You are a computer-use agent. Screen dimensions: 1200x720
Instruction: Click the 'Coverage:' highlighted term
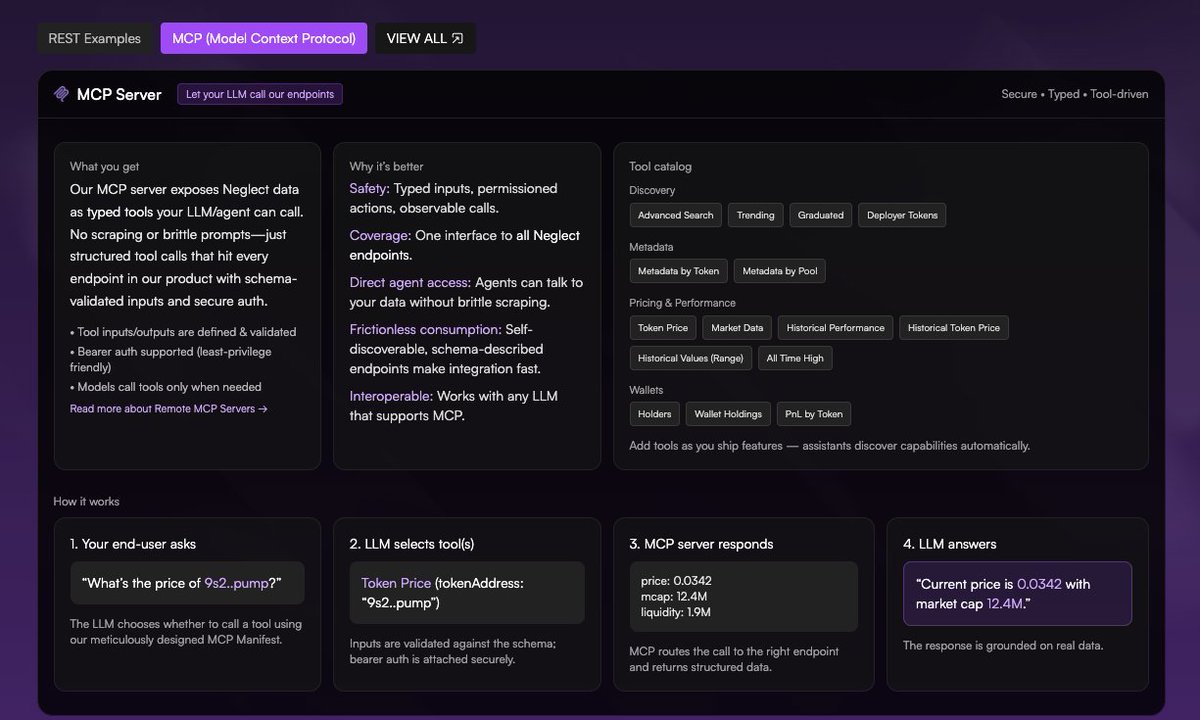380,235
